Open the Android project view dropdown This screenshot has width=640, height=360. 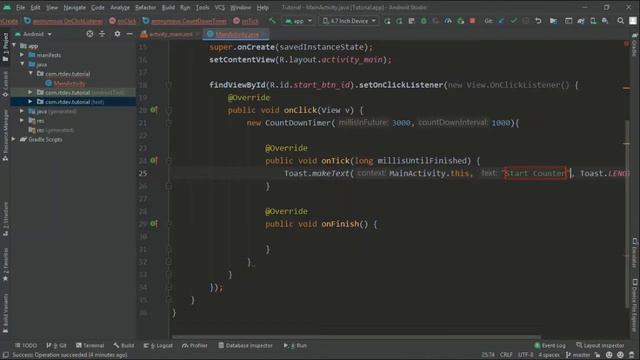(x=33, y=34)
